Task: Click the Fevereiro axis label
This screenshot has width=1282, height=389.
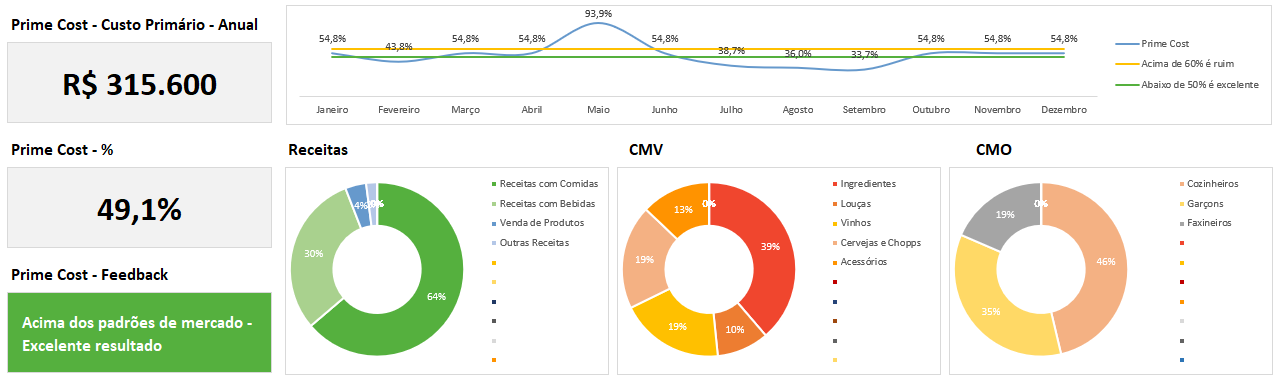Action: point(399,109)
